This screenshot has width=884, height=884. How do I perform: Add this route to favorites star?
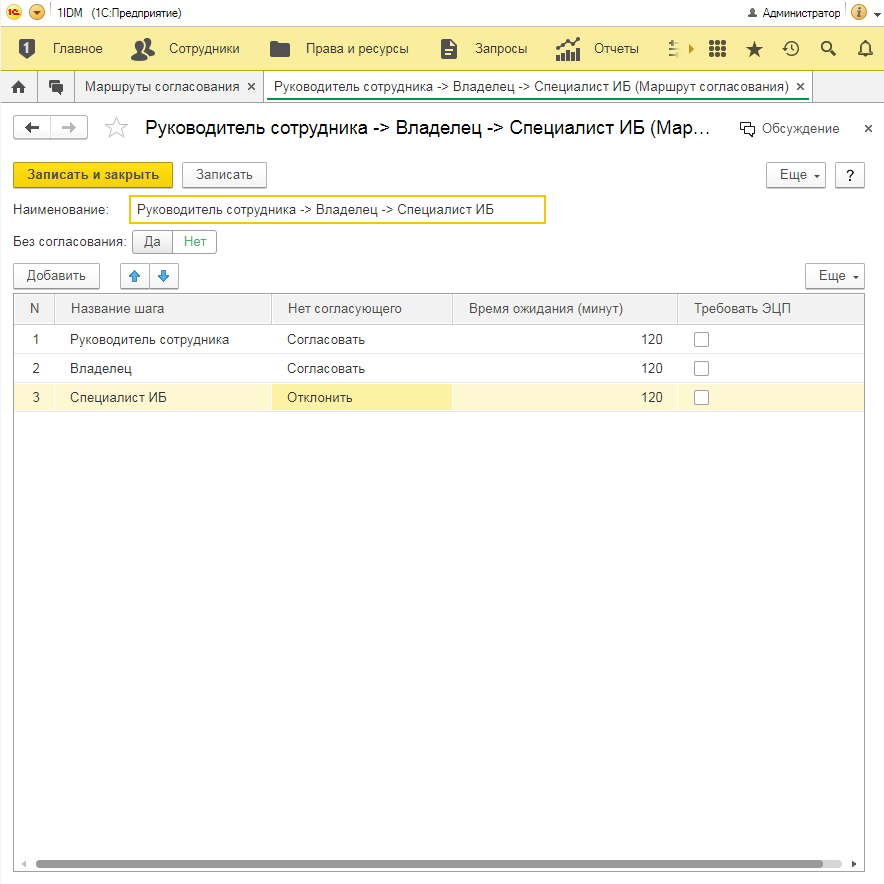[117, 128]
